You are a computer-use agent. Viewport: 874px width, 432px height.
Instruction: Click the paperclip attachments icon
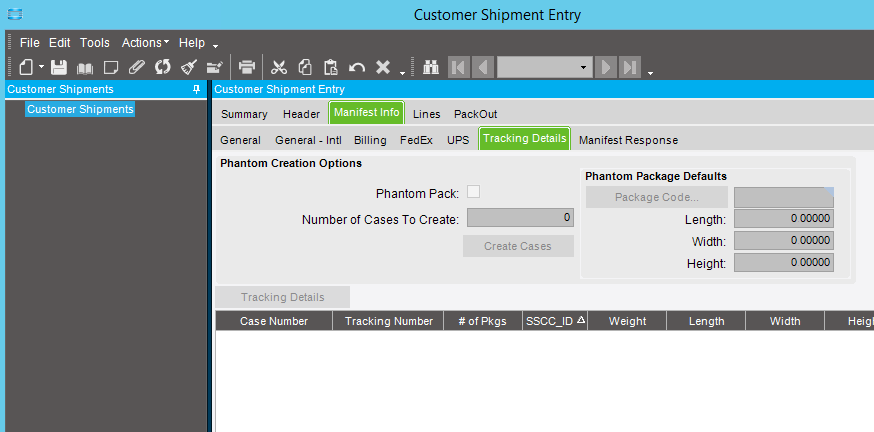pos(137,67)
